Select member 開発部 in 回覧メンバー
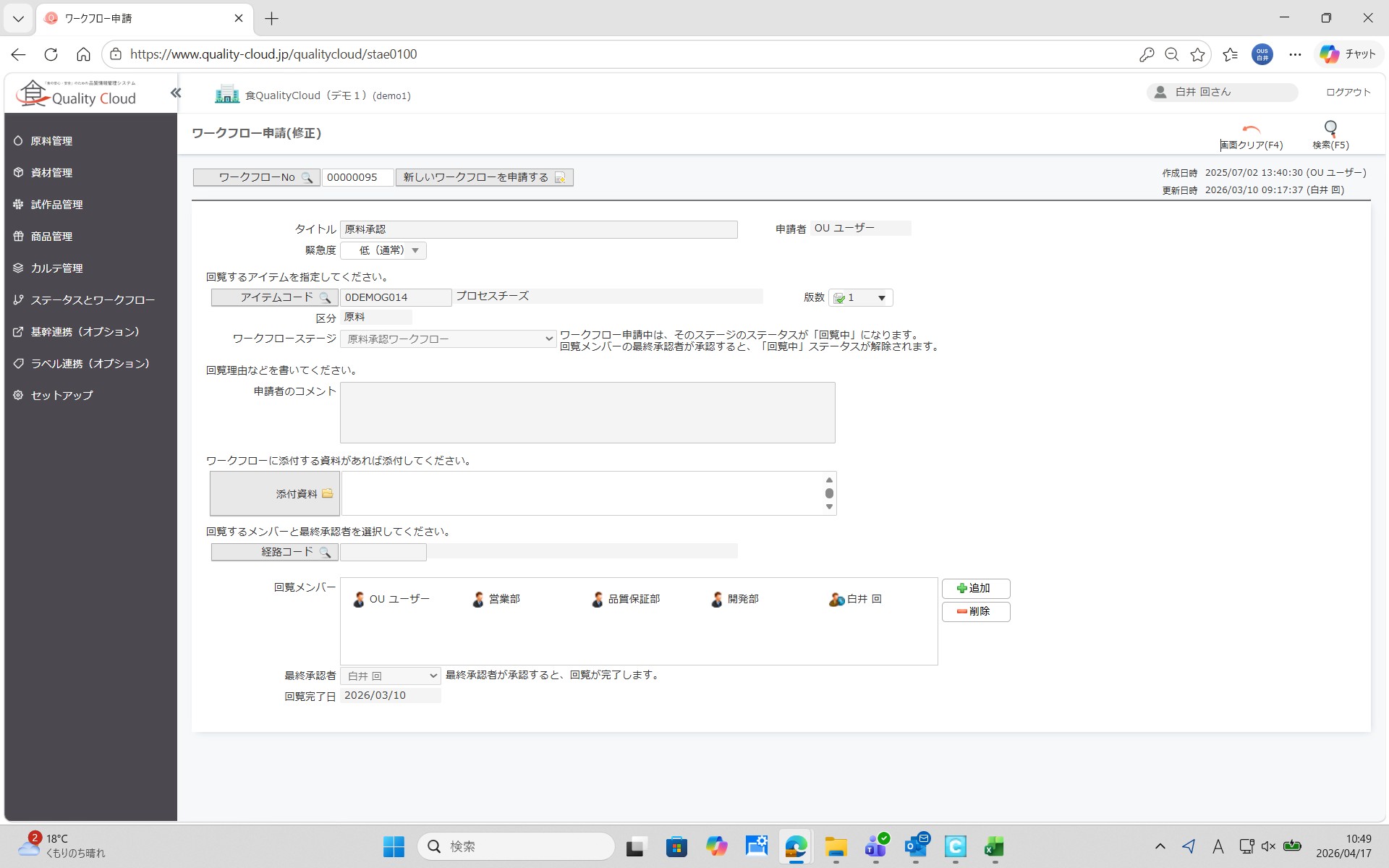1389x868 pixels. [x=734, y=599]
